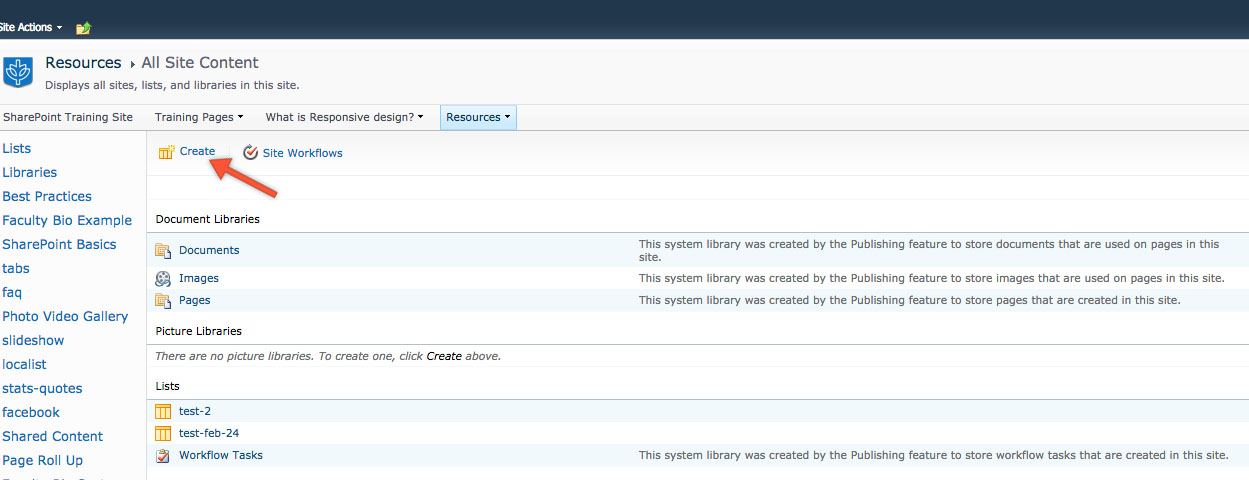Click the Create icon in toolbar
The image size is (1249, 480).
click(x=166, y=152)
